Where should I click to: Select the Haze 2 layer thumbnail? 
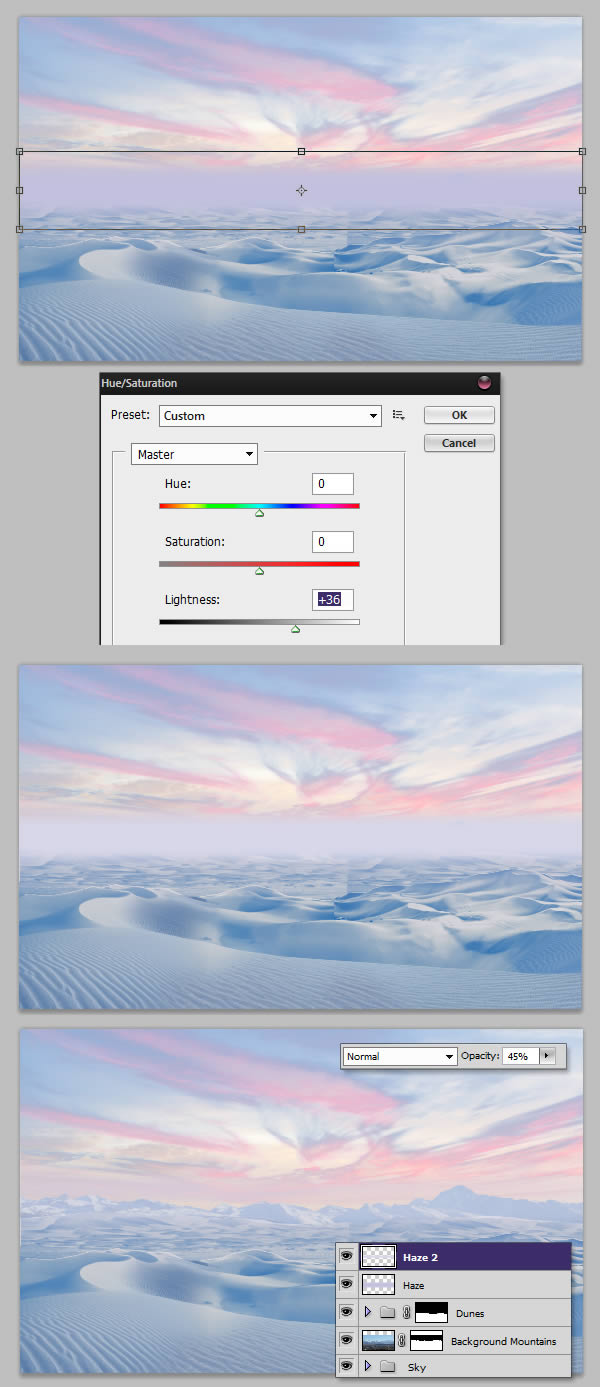378,1257
